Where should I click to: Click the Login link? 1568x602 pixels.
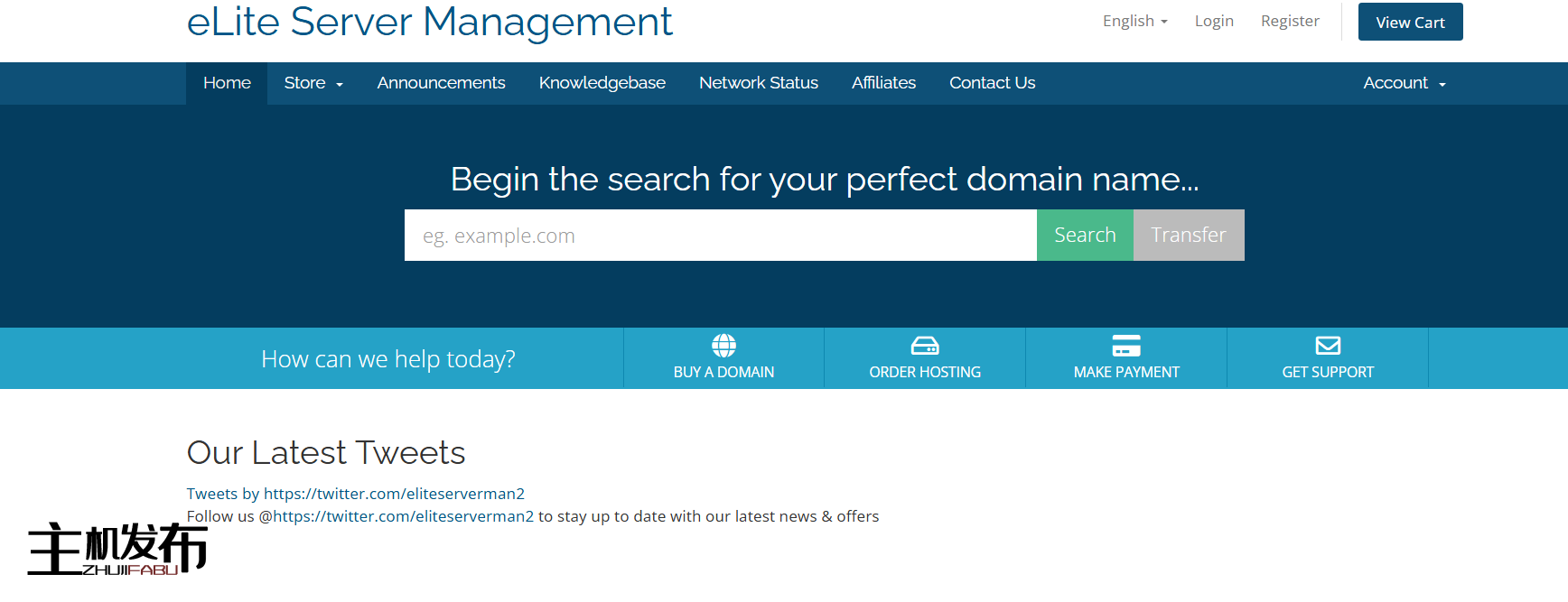pyautogui.click(x=1213, y=21)
